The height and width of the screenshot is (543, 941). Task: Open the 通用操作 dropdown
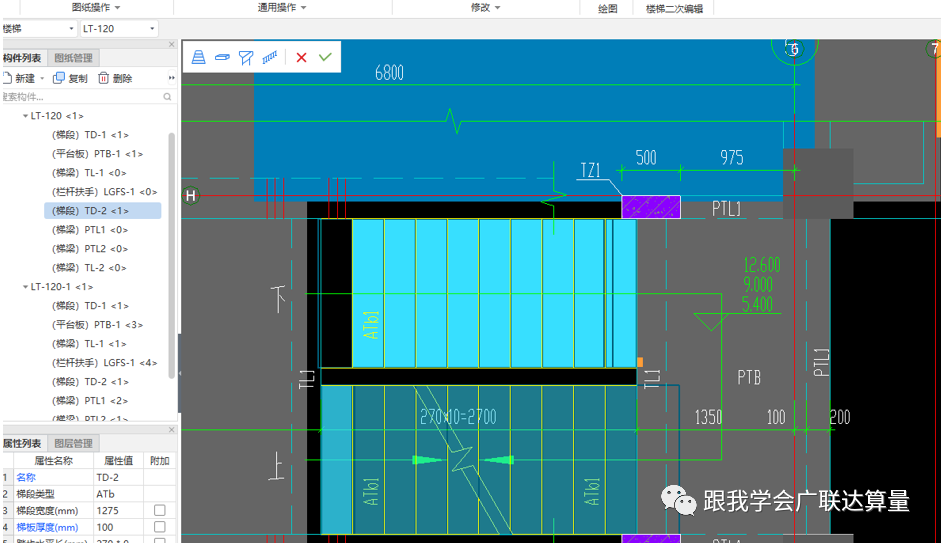[x=282, y=7]
